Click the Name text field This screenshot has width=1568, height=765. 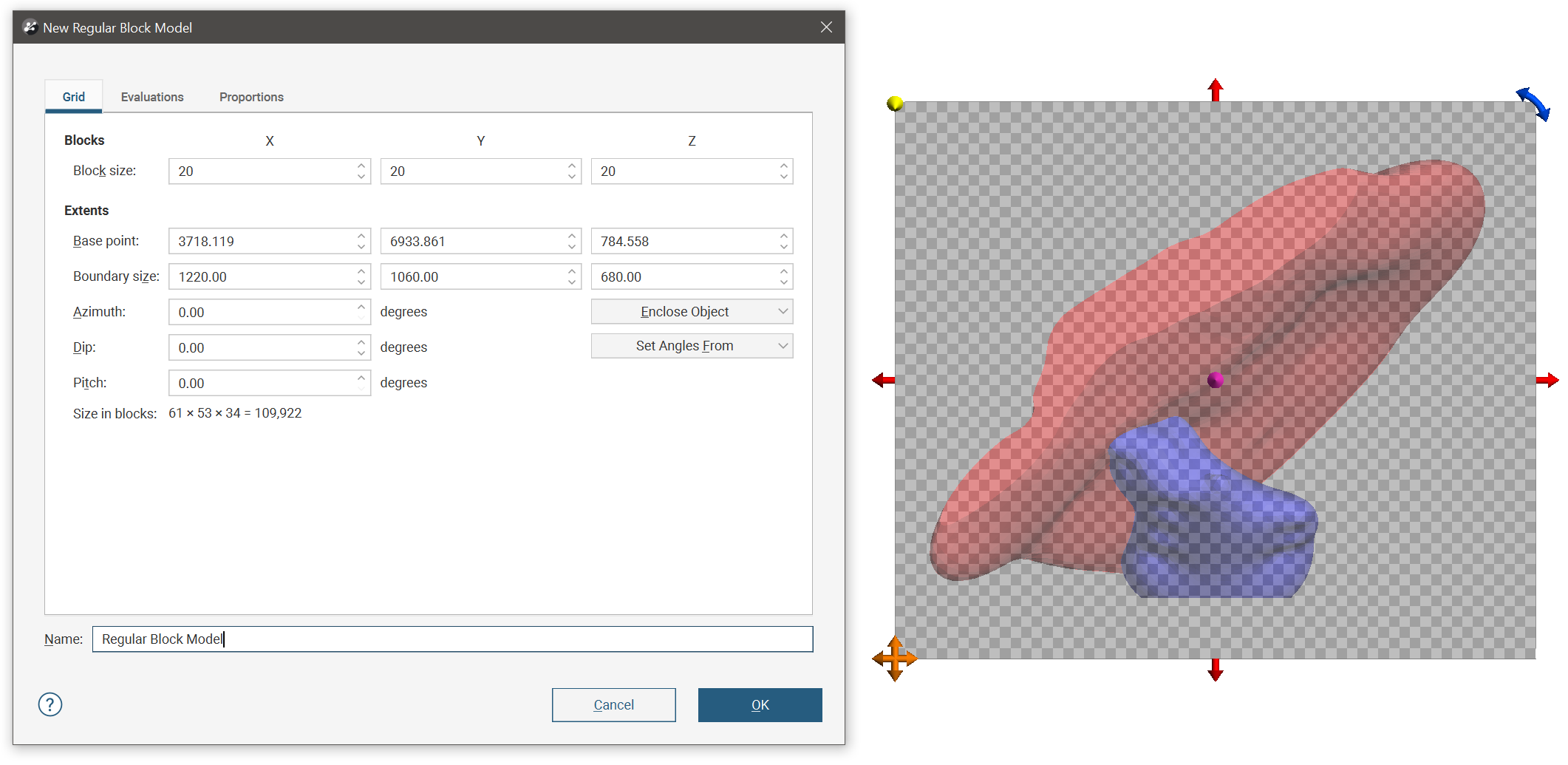[x=452, y=639]
